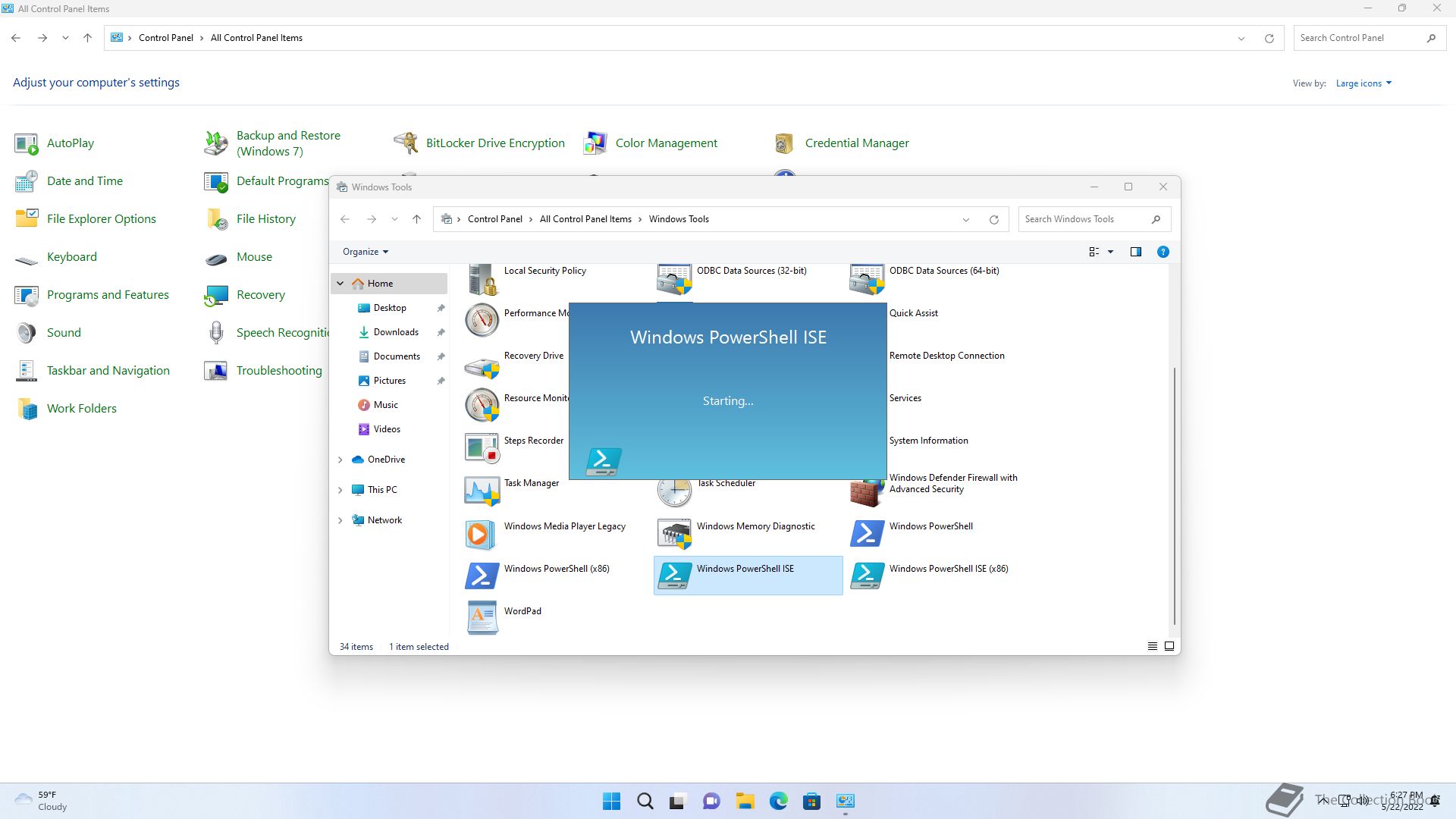Open Microsoft Edge from the taskbar
Screen dimensions: 1456x819
point(778,801)
